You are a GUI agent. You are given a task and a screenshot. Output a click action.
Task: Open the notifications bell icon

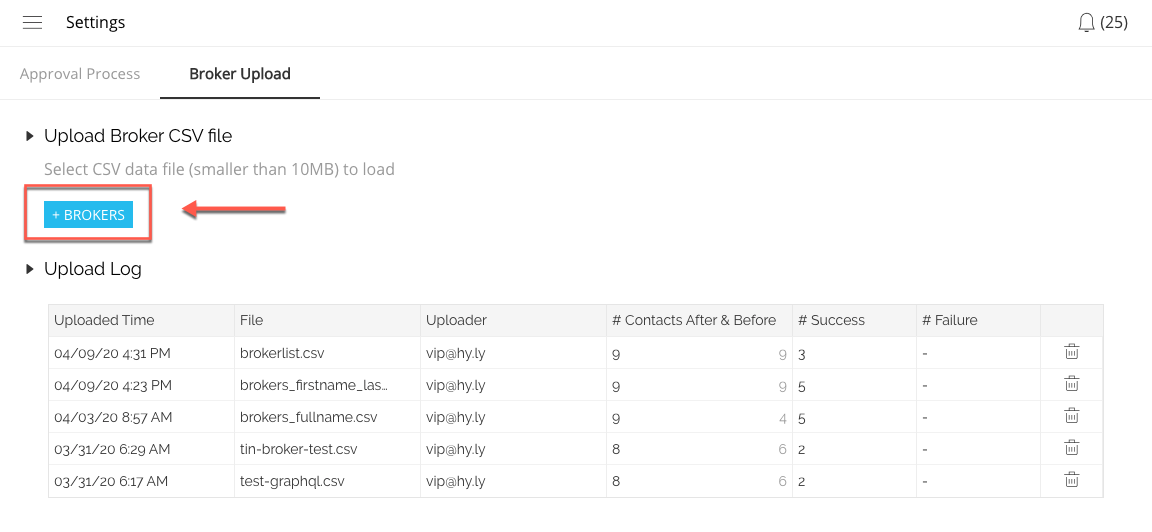(x=1087, y=22)
